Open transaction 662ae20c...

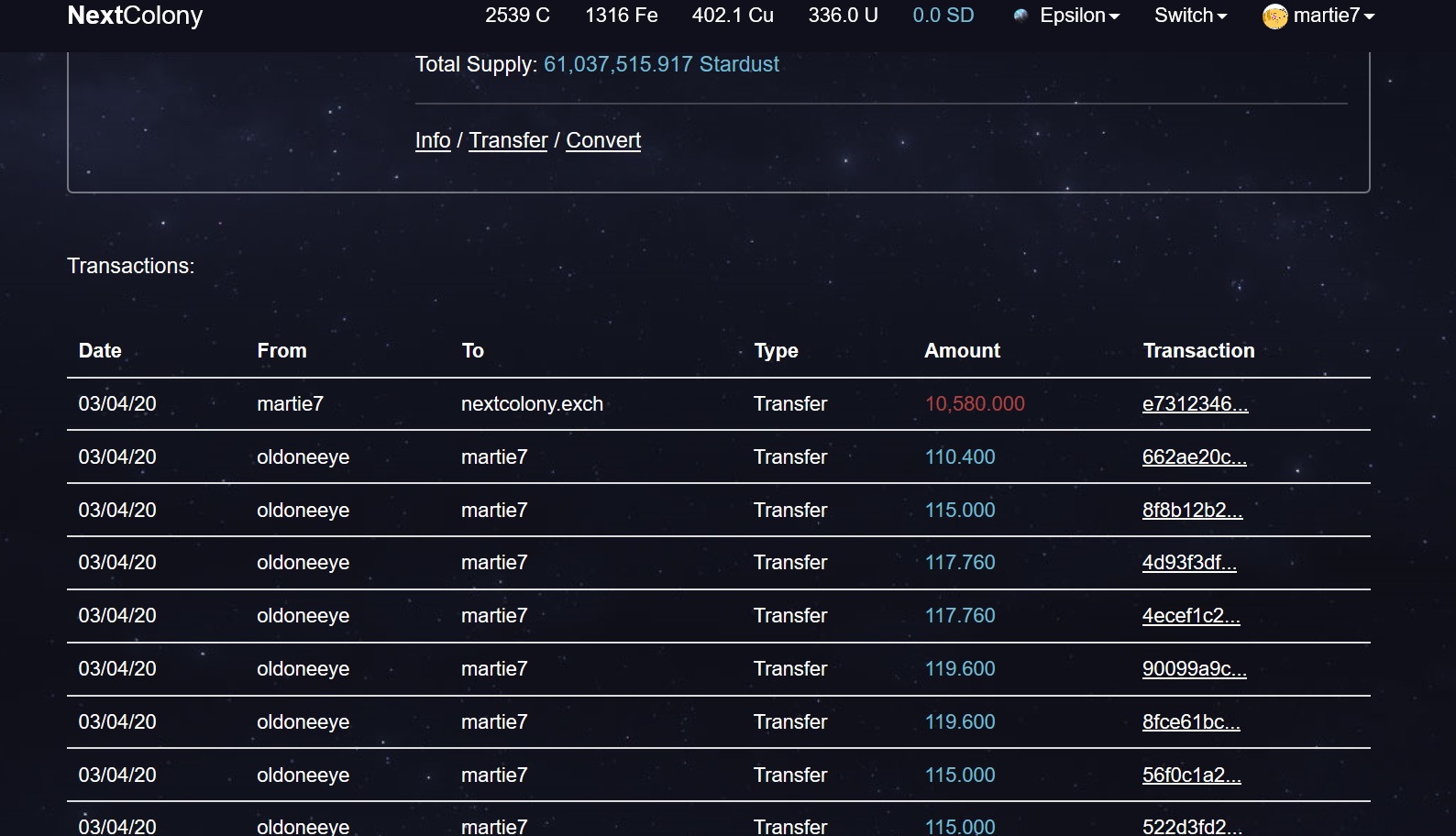coord(1194,457)
